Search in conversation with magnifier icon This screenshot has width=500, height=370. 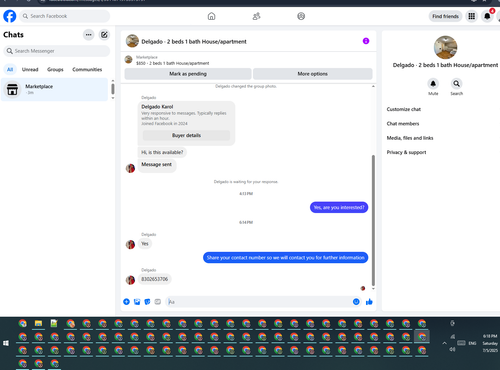(x=456, y=83)
